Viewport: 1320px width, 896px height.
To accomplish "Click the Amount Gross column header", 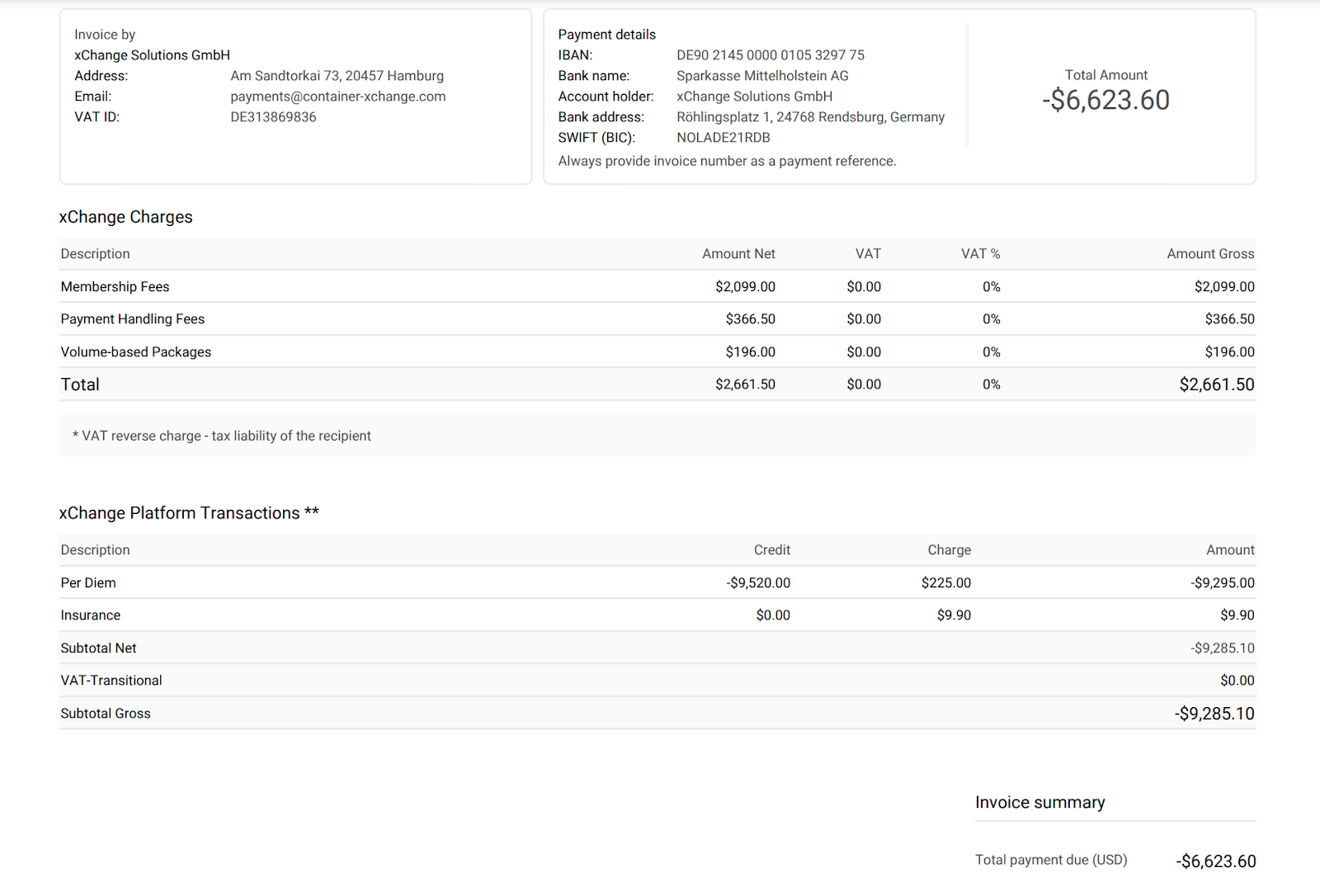I will coord(1210,254).
